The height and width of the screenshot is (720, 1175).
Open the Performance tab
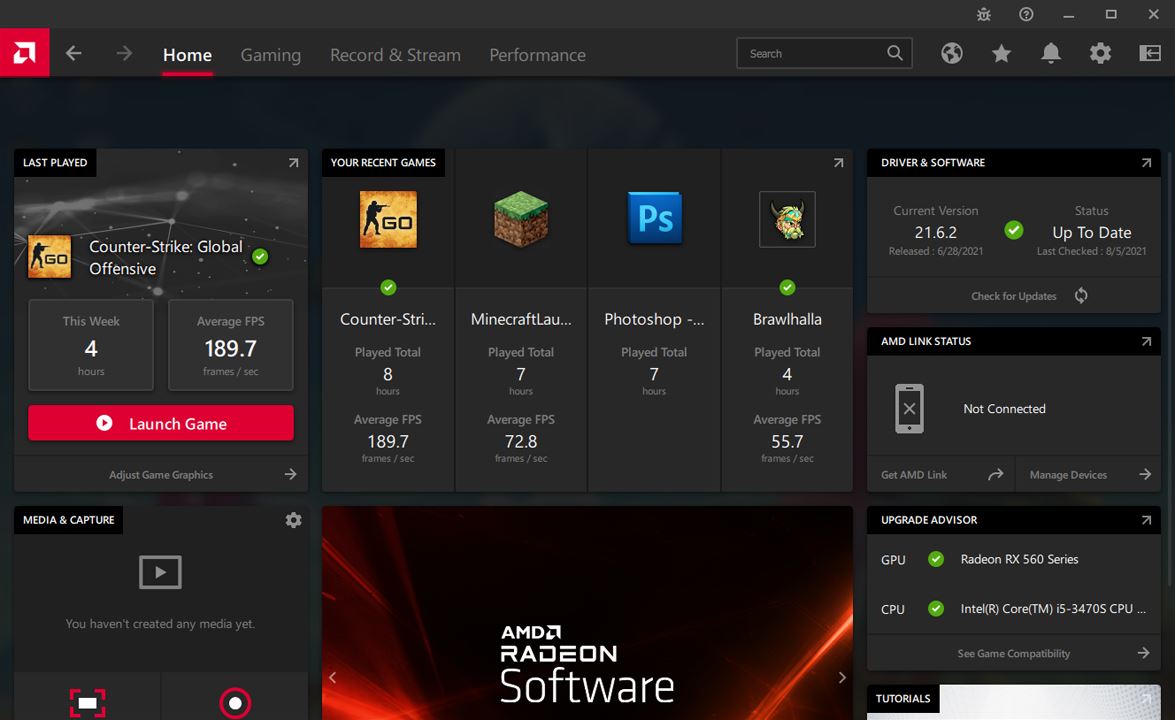[x=537, y=55]
